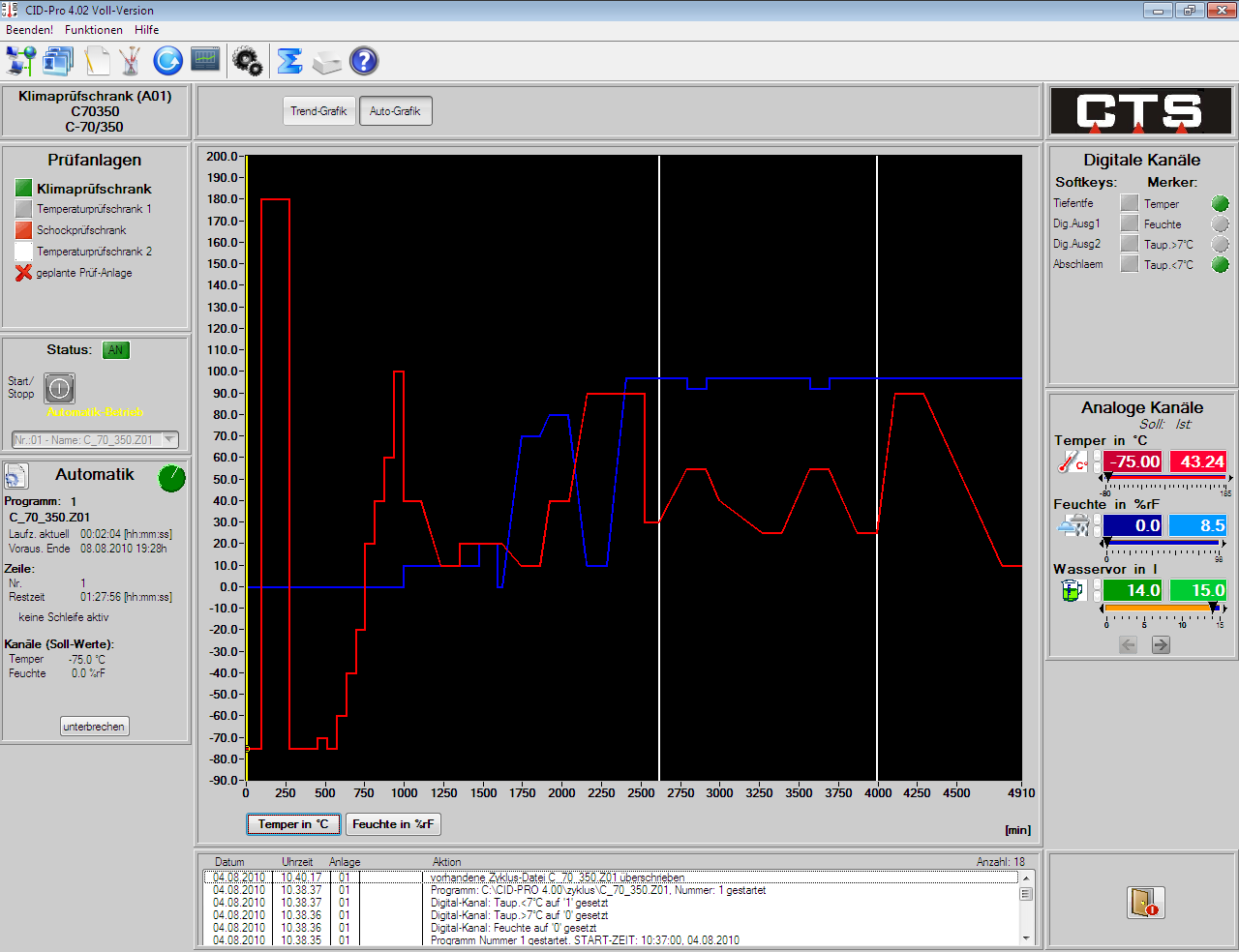Click the unterbrechen button

[94, 727]
